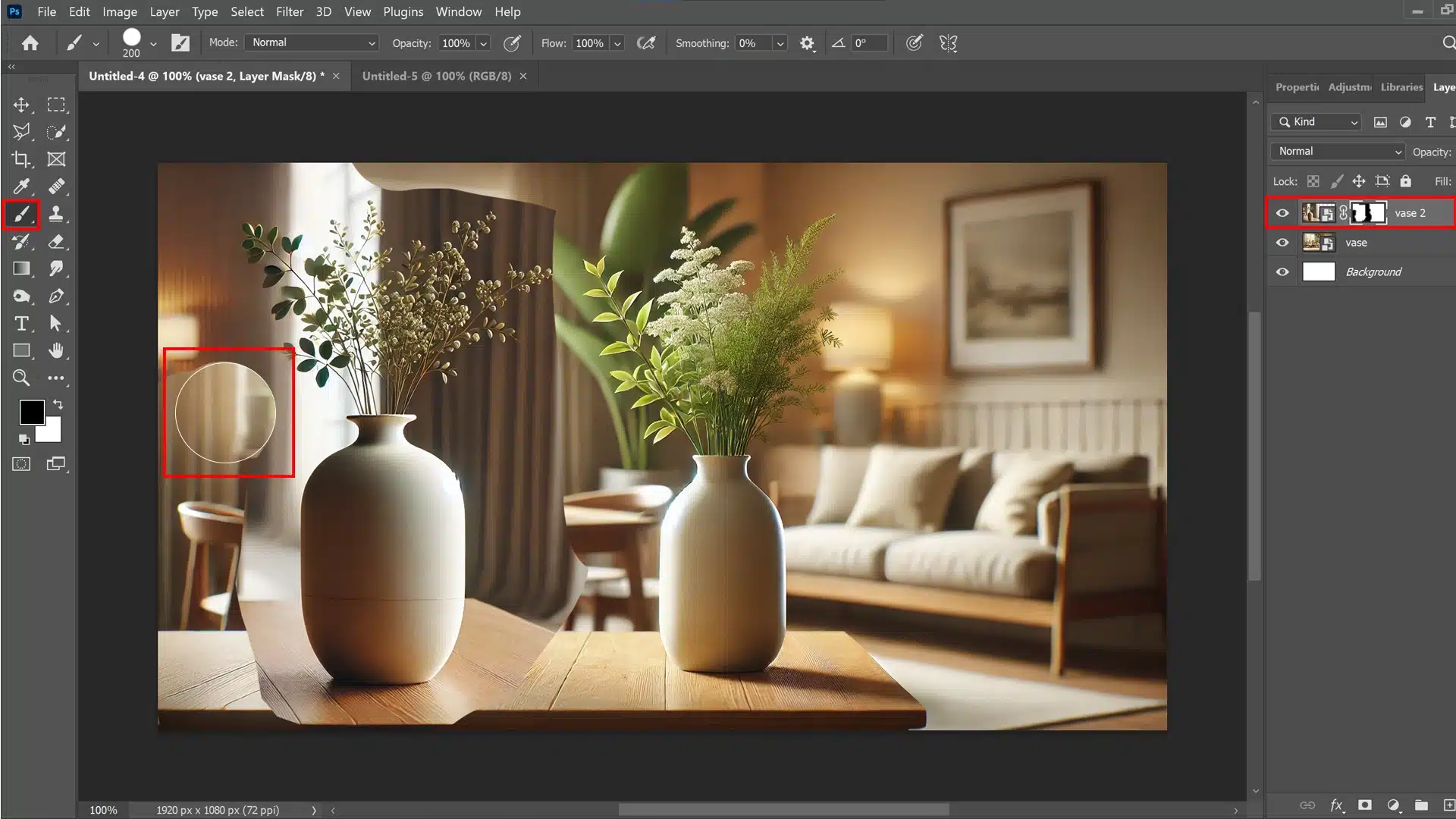The width and height of the screenshot is (1456, 819).
Task: Toggle visibility of the vase layer
Action: pyautogui.click(x=1282, y=243)
